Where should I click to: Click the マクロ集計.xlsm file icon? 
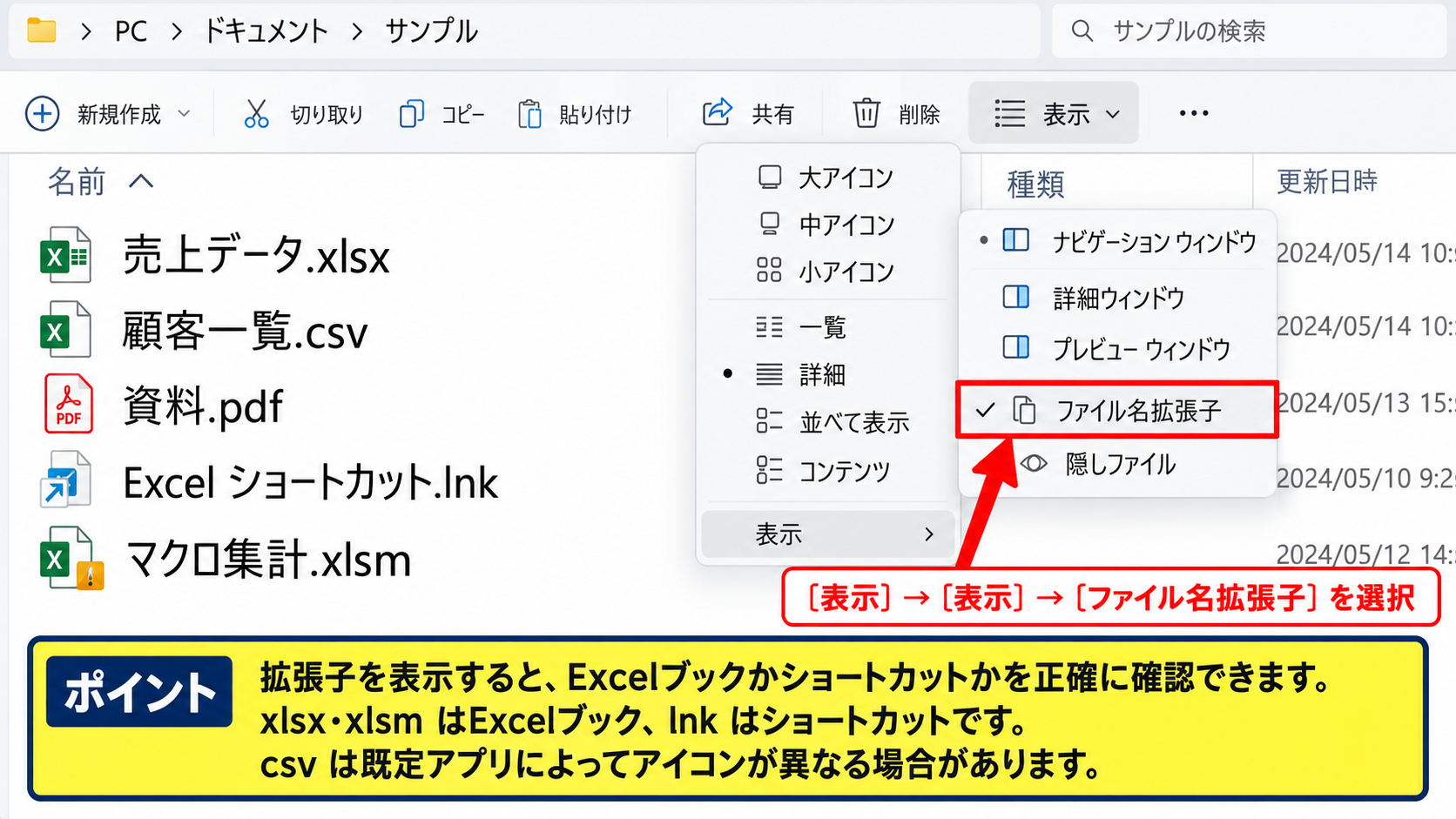point(71,558)
